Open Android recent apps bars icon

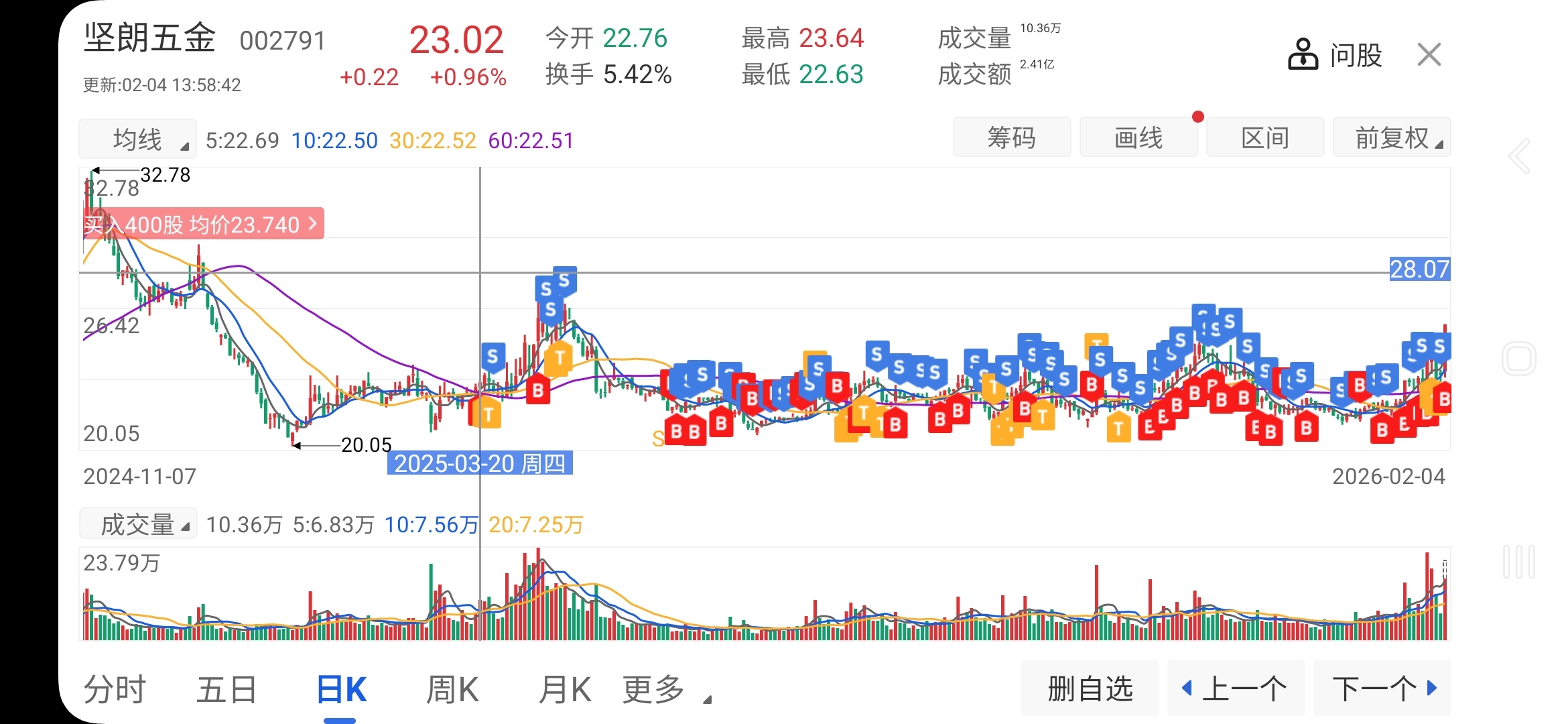1518,562
